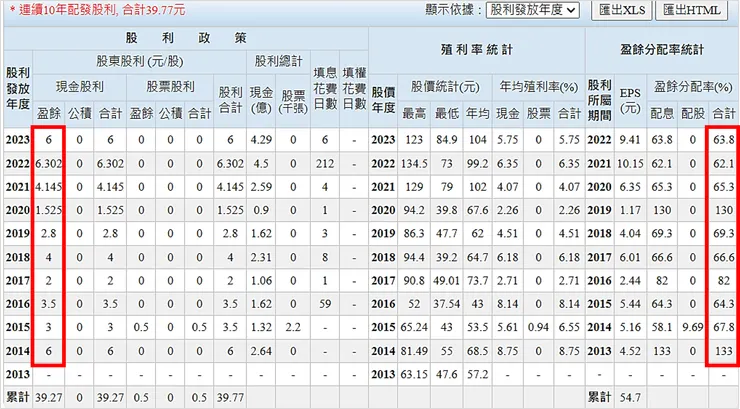Click the 填權花費日數 column header
The image size is (740, 409).
[x=353, y=88]
